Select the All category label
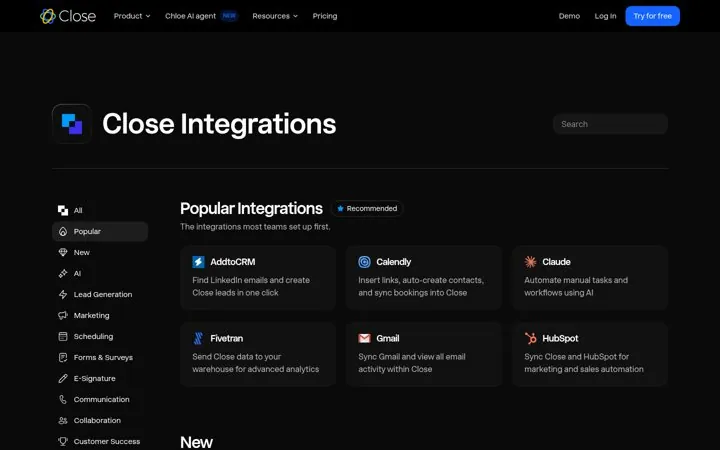The height and width of the screenshot is (450, 720). (78, 210)
